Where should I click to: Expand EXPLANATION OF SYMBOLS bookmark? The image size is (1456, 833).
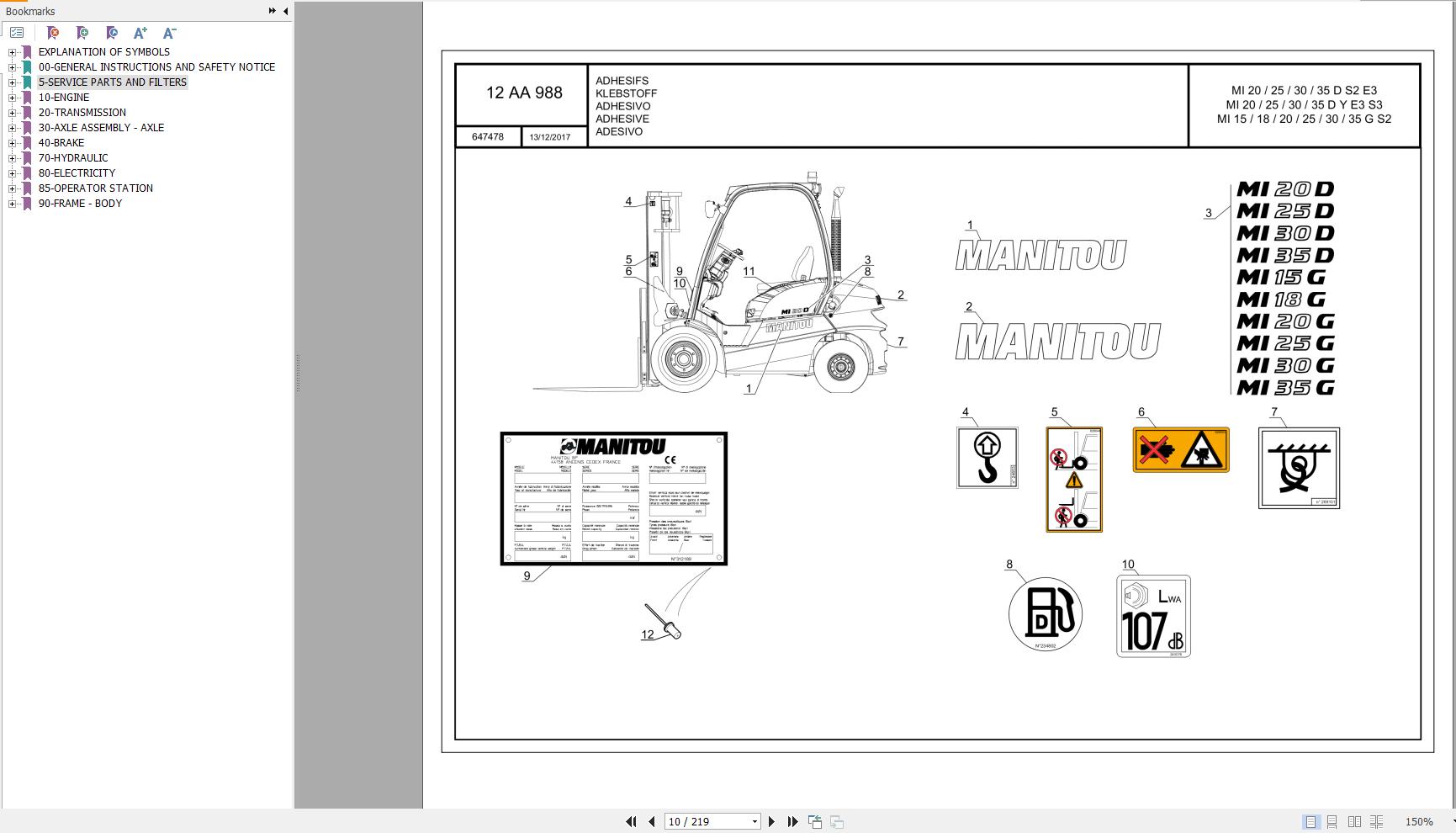click(x=13, y=52)
